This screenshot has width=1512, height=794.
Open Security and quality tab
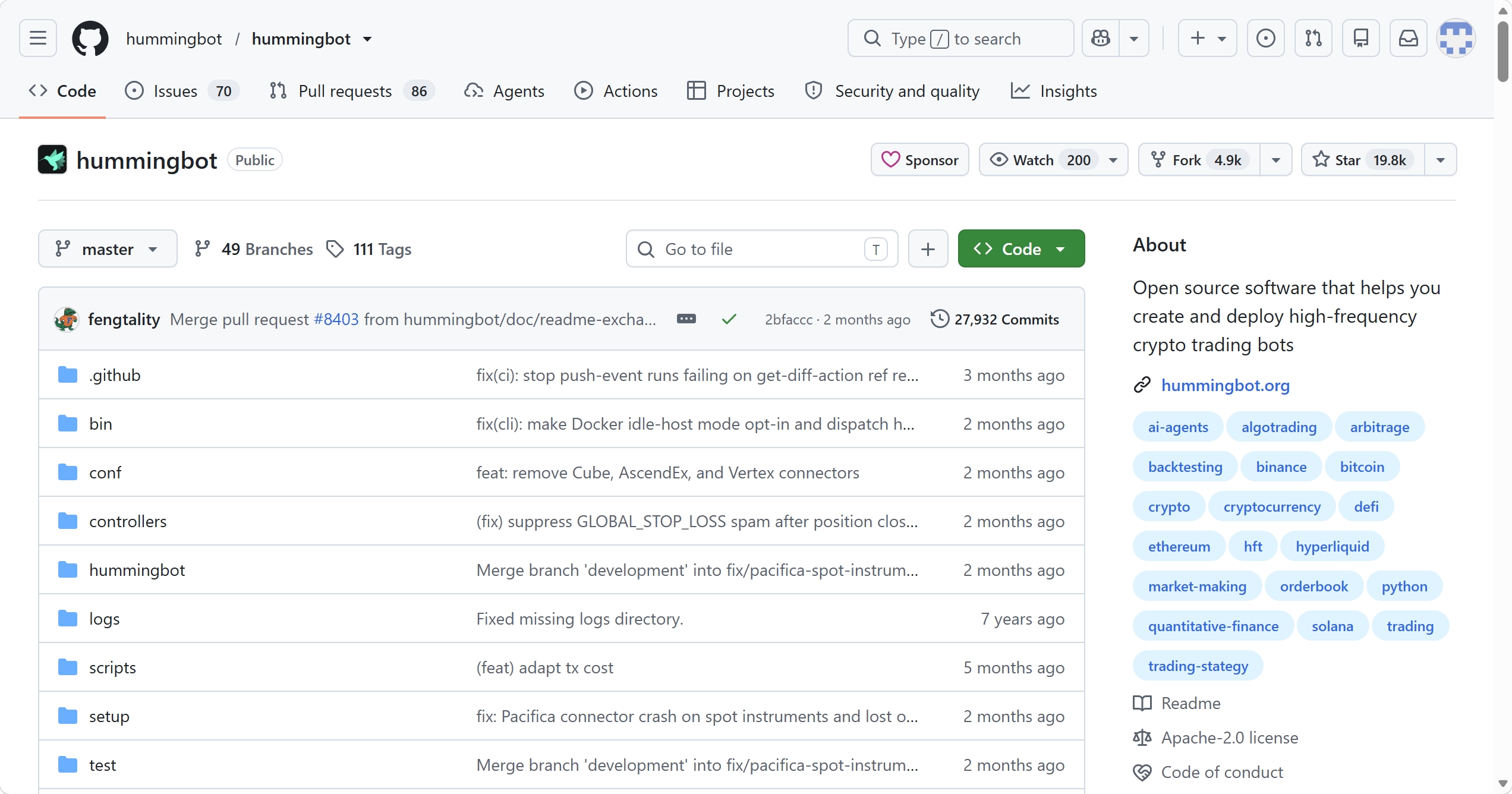[892, 91]
